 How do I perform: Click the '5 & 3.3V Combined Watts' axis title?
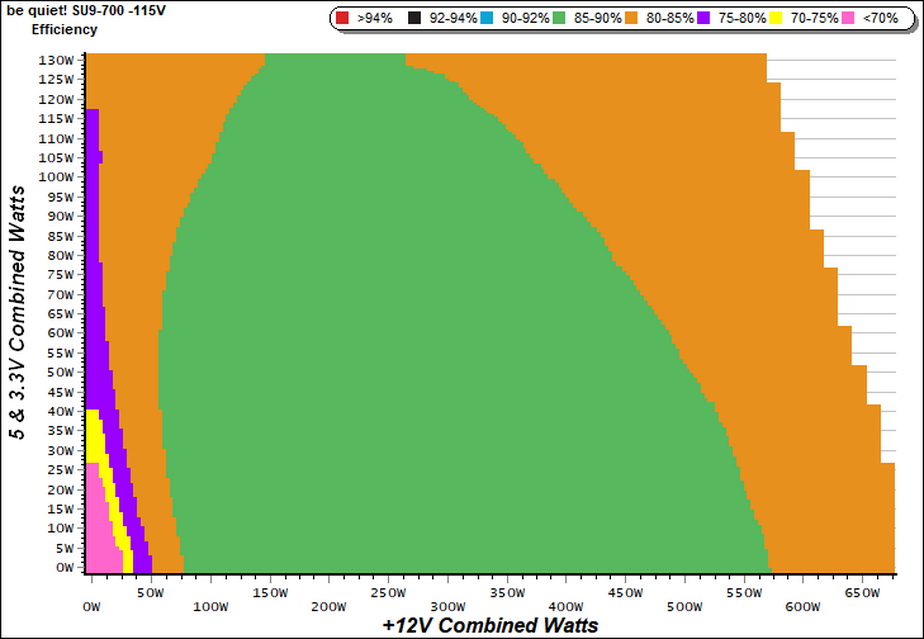[x=18, y=312]
